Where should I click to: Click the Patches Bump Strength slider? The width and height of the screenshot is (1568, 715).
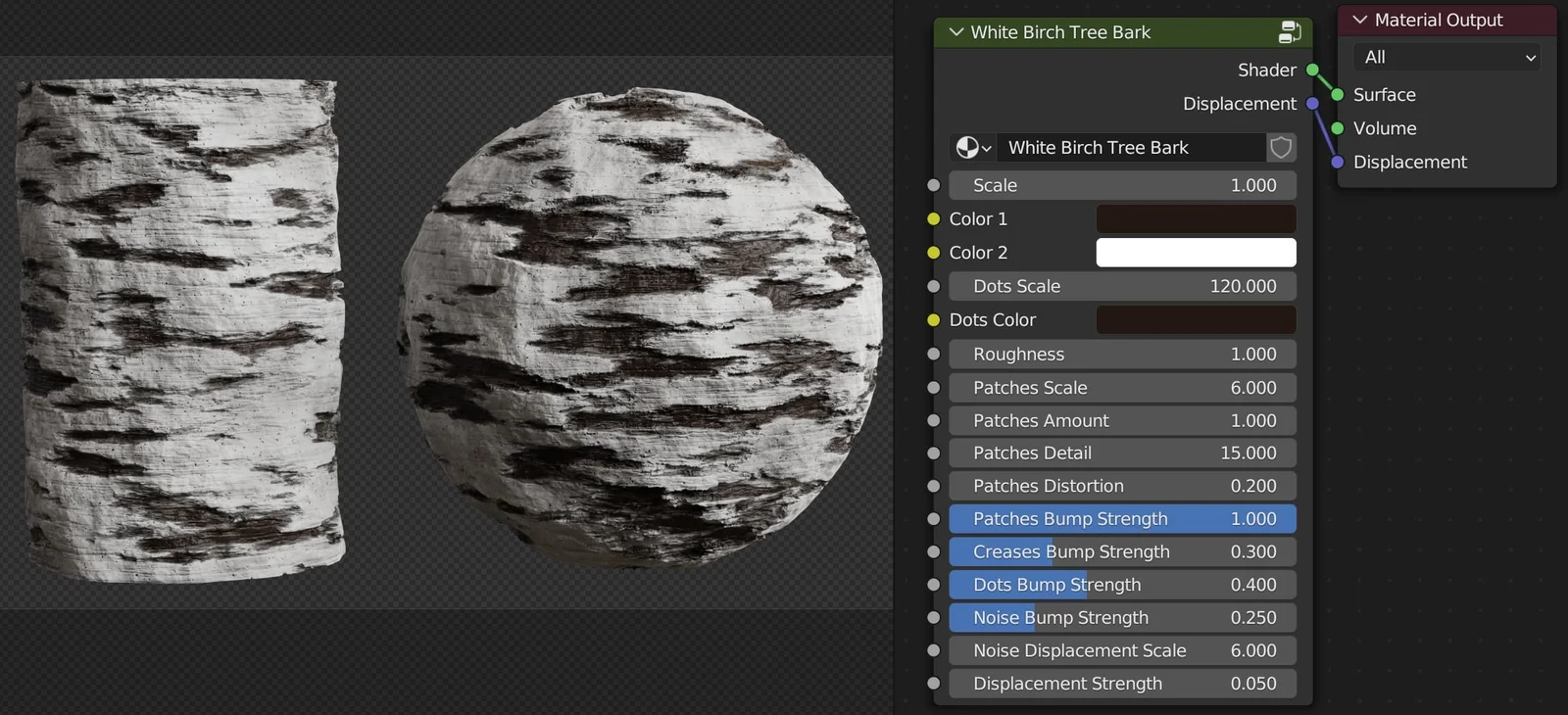click(x=1122, y=519)
